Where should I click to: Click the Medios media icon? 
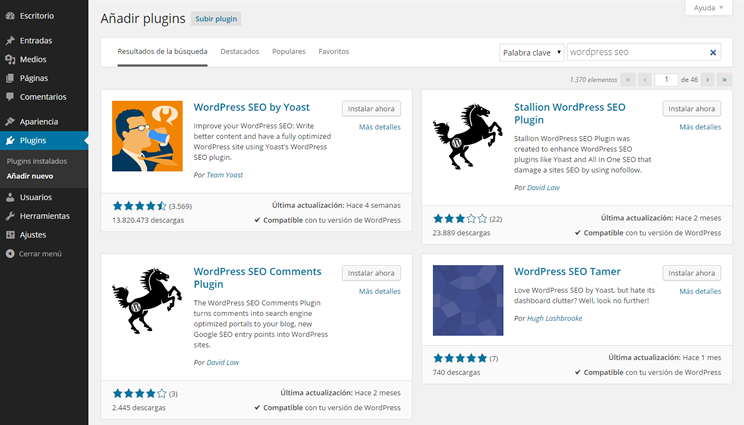[x=10, y=59]
